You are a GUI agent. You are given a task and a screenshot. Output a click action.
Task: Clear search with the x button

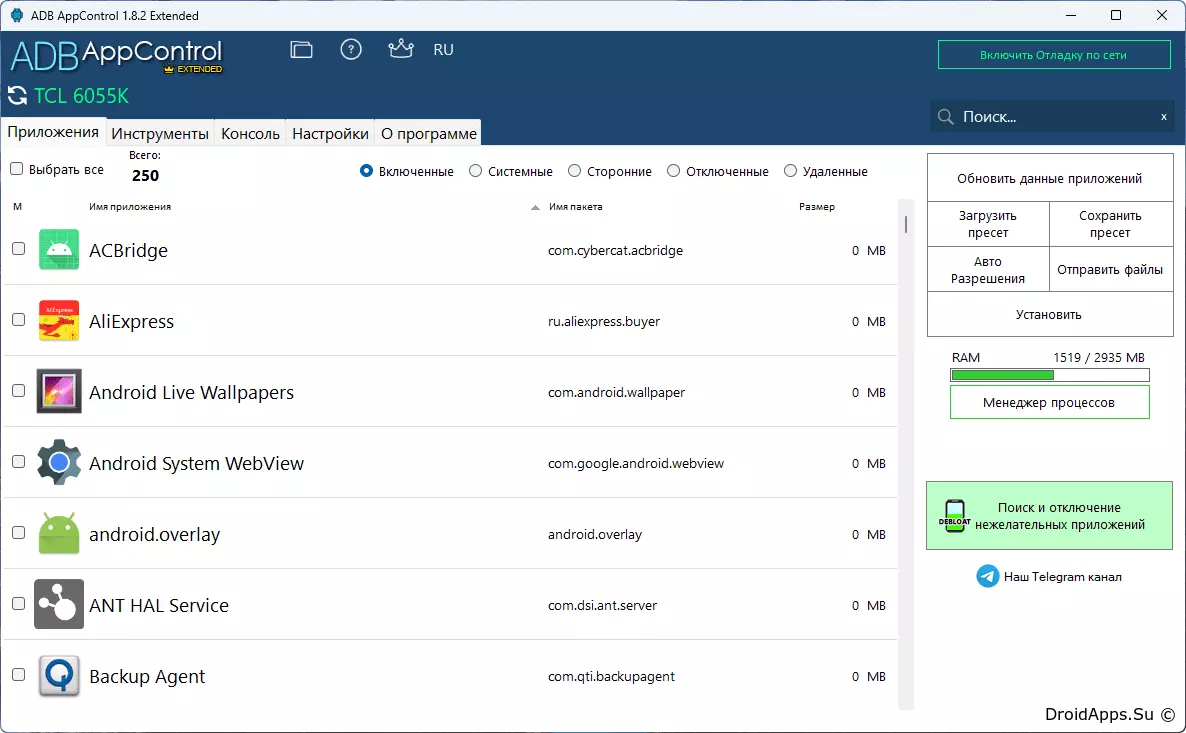pos(1163,117)
